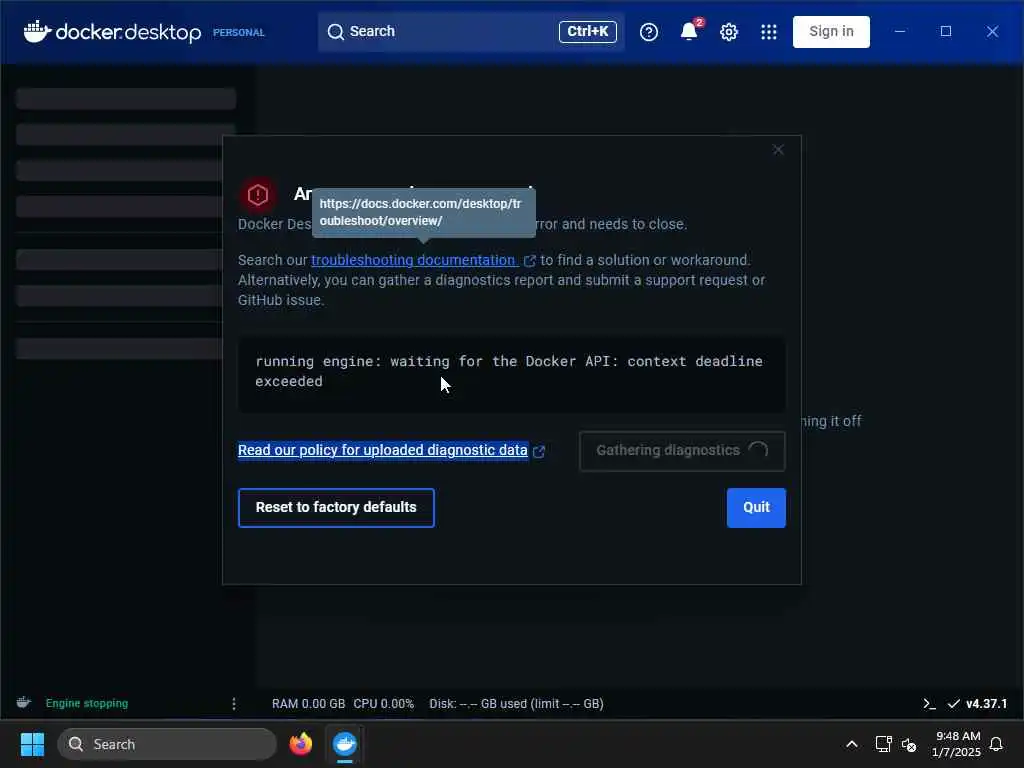The height and width of the screenshot is (768, 1024).
Task: Click the Docker Desktop taskbar icon
Action: click(345, 744)
